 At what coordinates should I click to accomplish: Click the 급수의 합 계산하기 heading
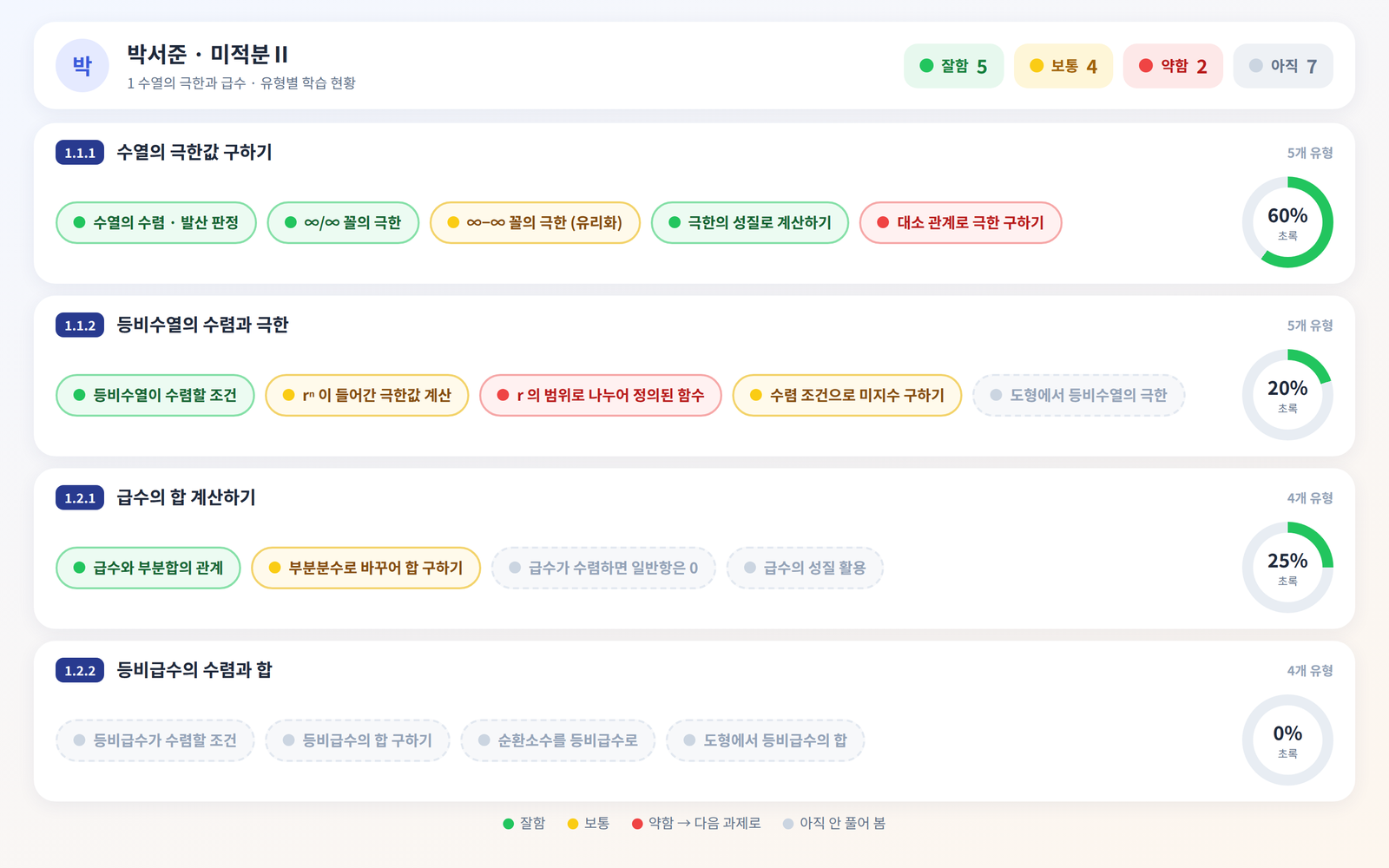point(186,498)
